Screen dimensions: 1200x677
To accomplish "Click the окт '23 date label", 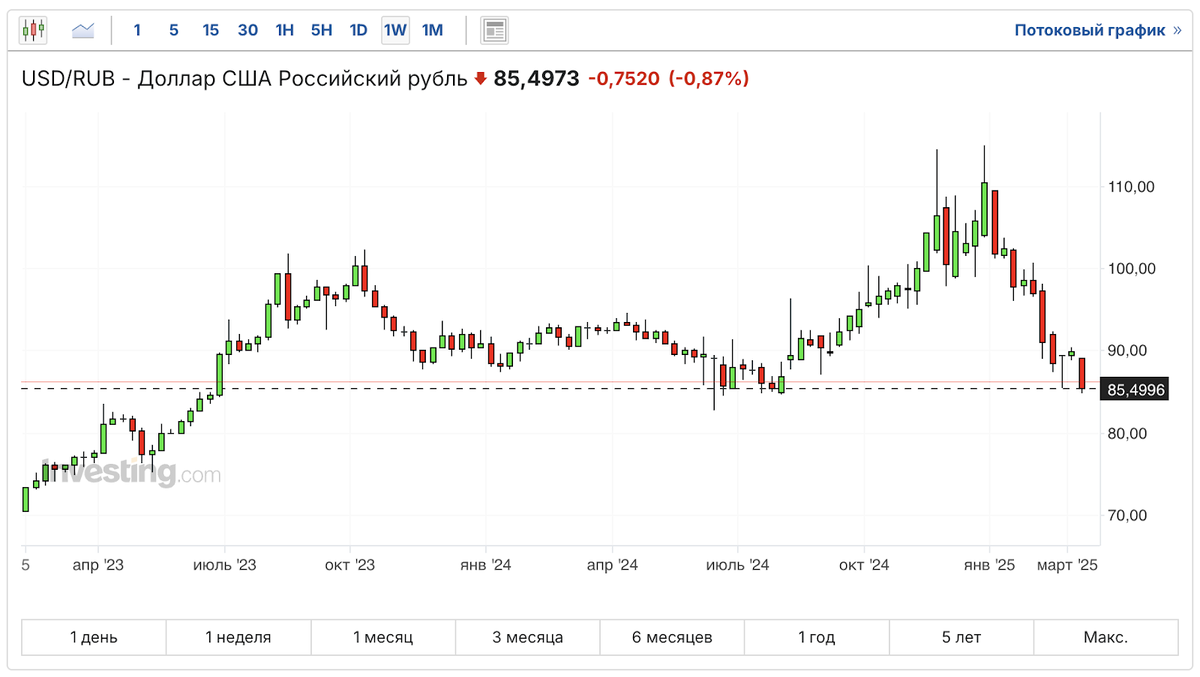I will point(350,565).
